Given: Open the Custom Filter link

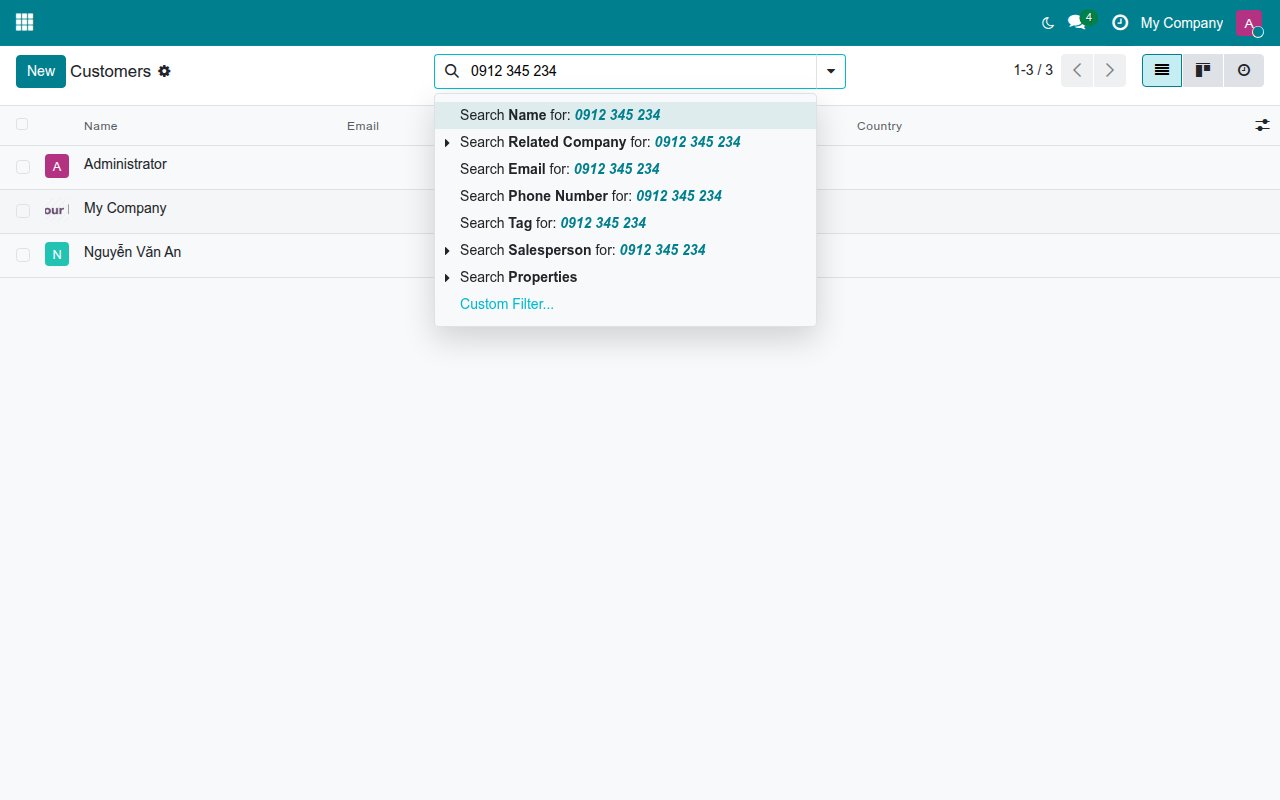Looking at the screenshot, I should (507, 304).
